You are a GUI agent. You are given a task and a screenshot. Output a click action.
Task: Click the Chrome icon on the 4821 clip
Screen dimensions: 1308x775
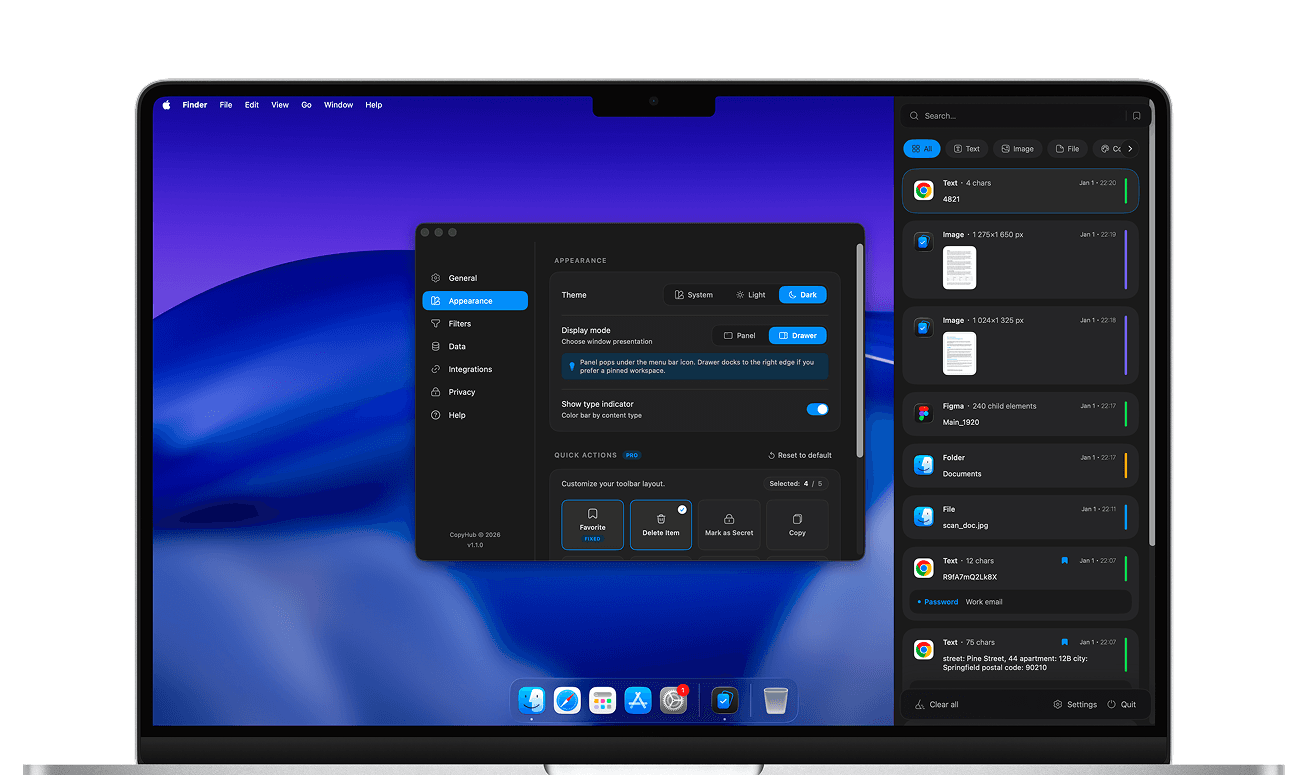pos(923,190)
